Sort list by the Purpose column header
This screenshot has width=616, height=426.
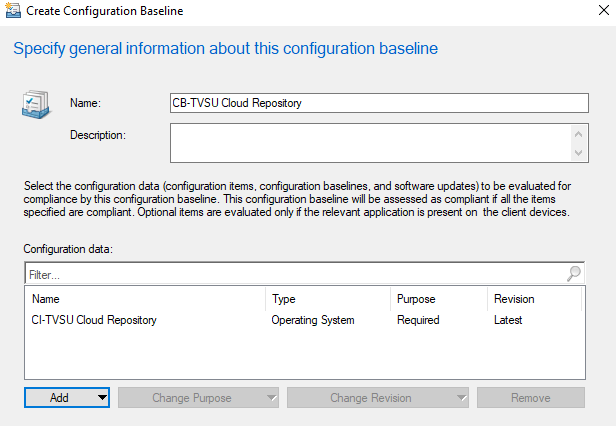pos(438,298)
